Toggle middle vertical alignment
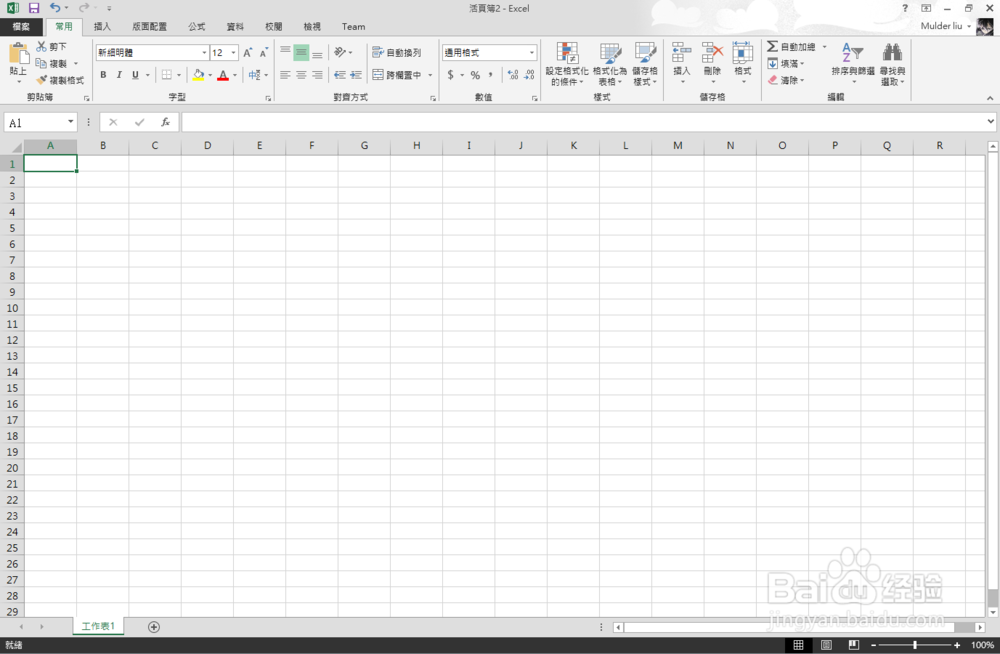The height and width of the screenshot is (654, 1000). 301,52
